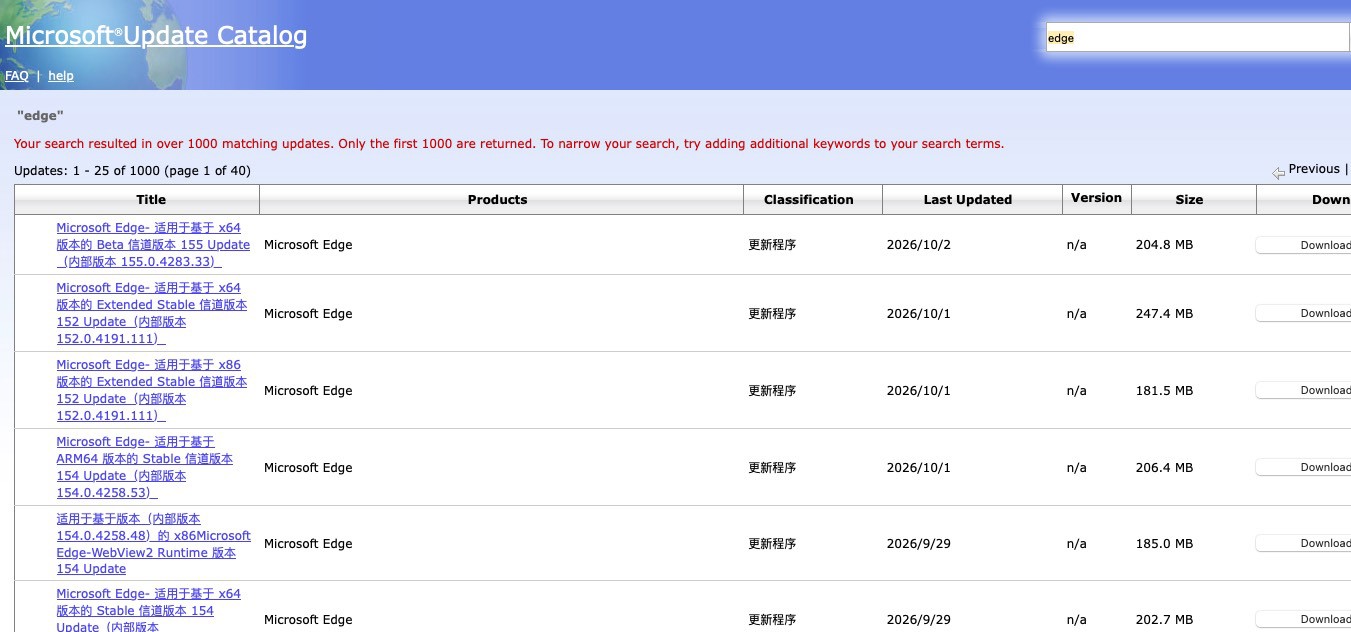
Task: Select the 247.4 MB size value
Action: 1164,314
